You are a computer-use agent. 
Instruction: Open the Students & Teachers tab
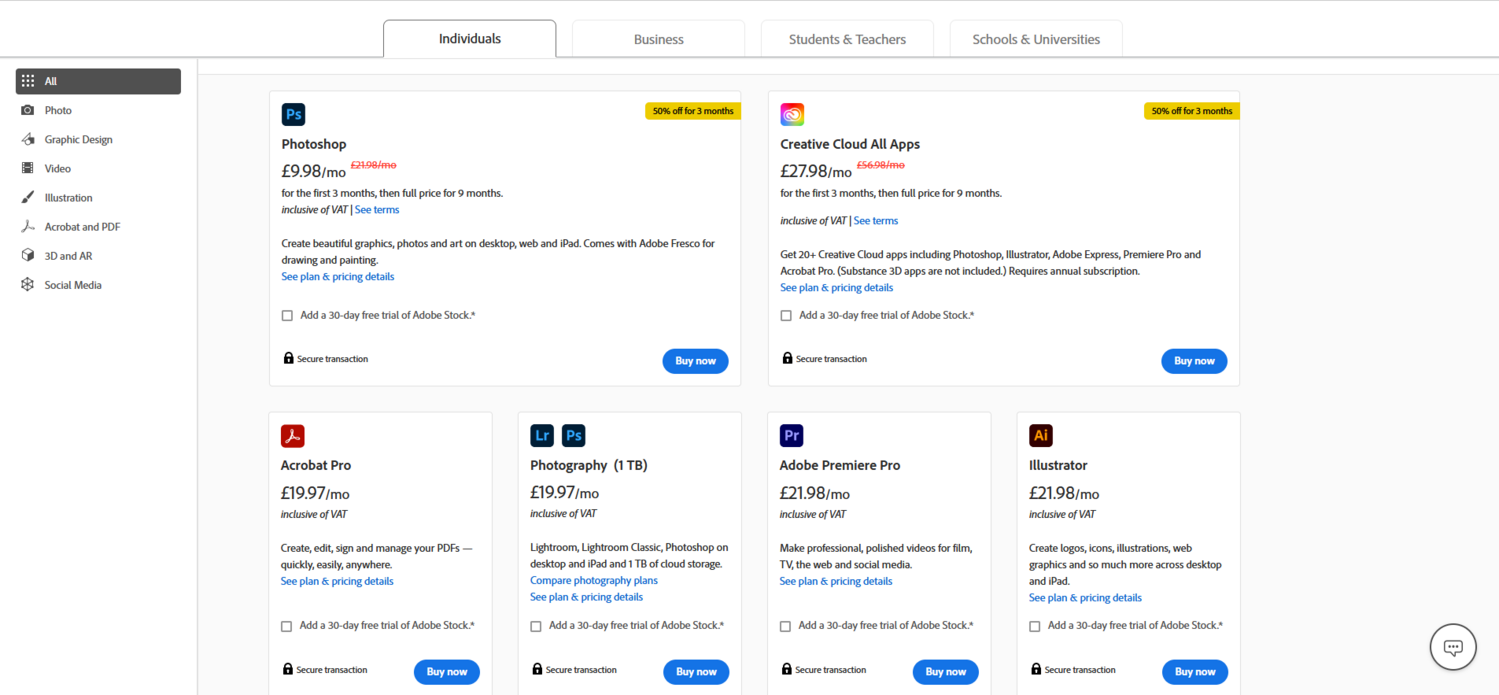[847, 39]
